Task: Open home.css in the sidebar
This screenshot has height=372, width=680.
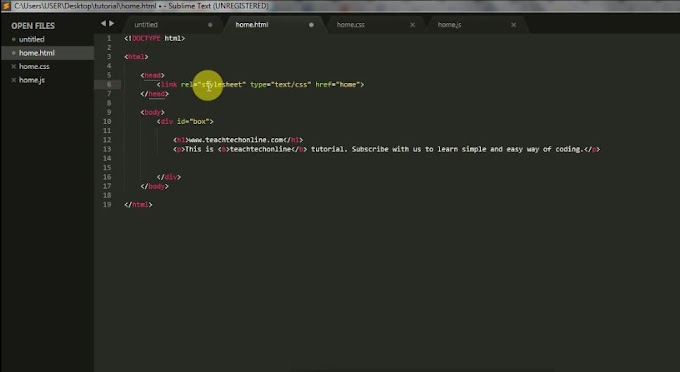Action: pos(34,66)
